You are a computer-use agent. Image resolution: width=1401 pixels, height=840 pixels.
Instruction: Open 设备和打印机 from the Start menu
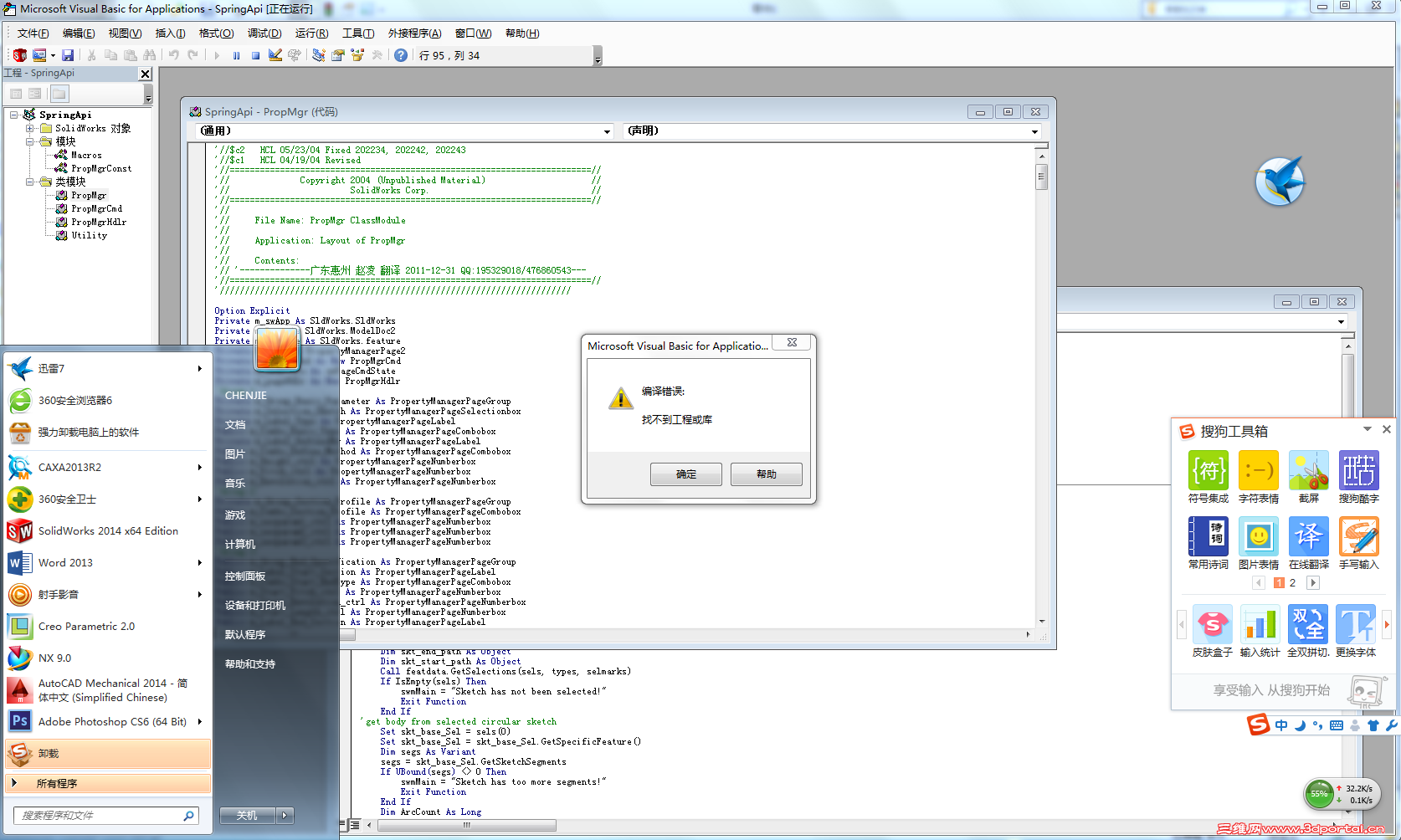pos(255,606)
